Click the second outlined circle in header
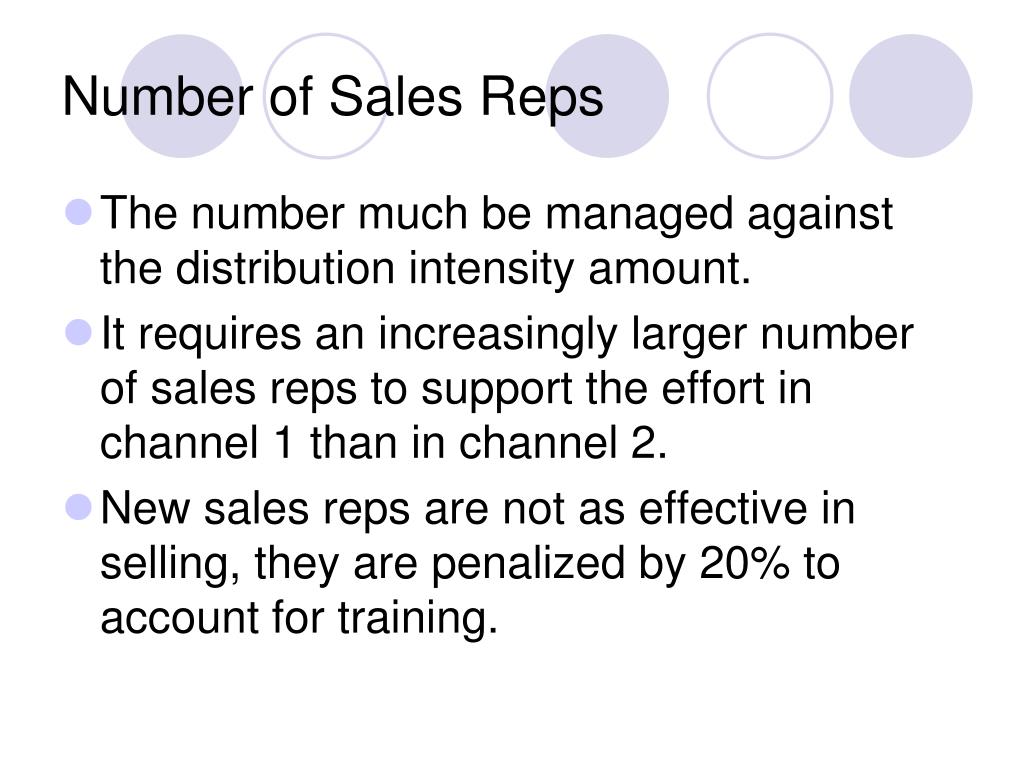The width and height of the screenshot is (1024, 768). coord(770,96)
